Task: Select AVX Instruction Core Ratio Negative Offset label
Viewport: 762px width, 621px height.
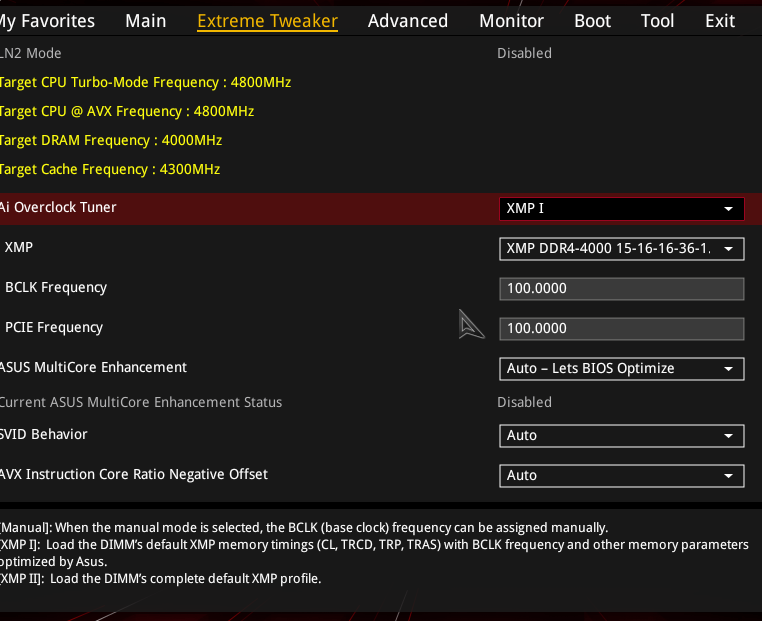Action: click(x=134, y=474)
